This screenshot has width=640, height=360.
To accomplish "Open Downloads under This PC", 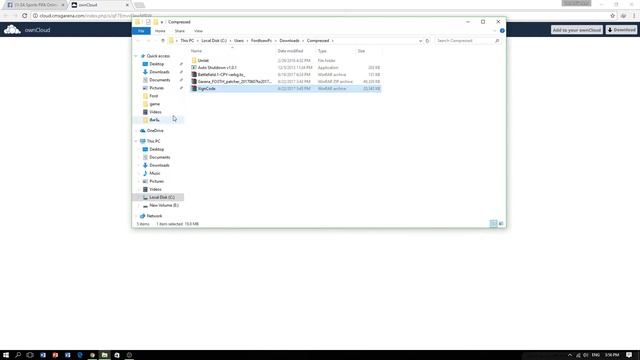I will 159,165.
